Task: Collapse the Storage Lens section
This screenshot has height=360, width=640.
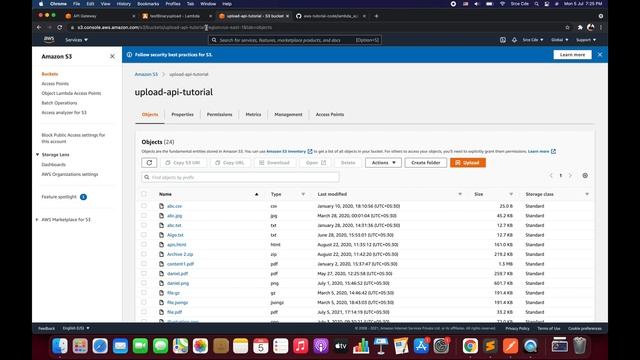Action: (x=38, y=155)
